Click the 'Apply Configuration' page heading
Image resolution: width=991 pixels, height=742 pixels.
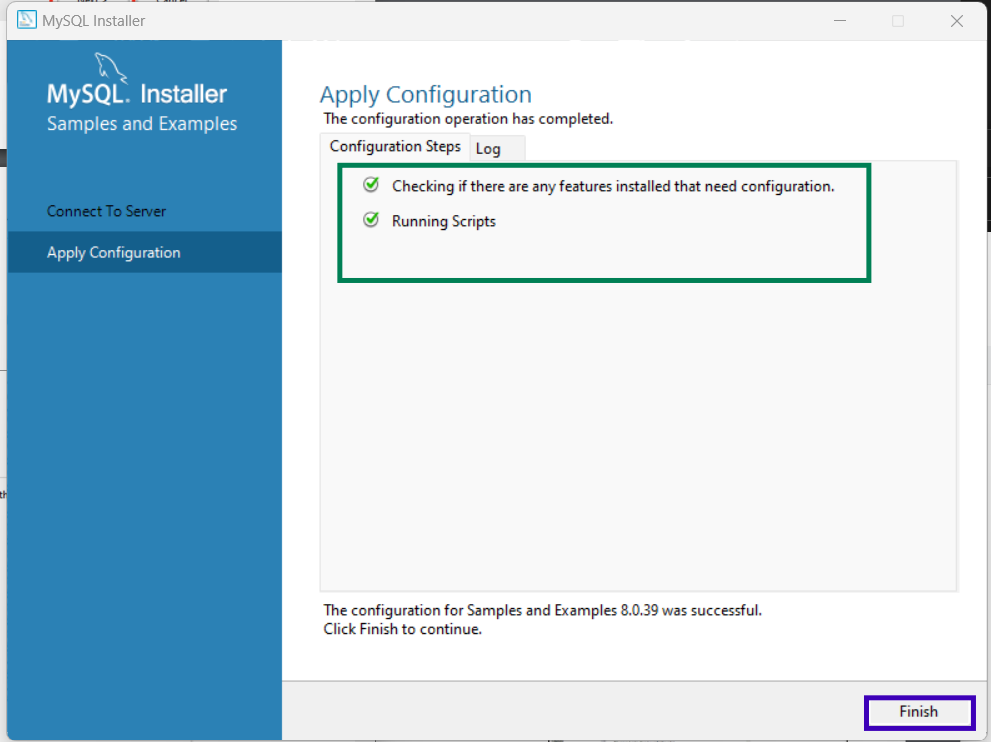425,95
